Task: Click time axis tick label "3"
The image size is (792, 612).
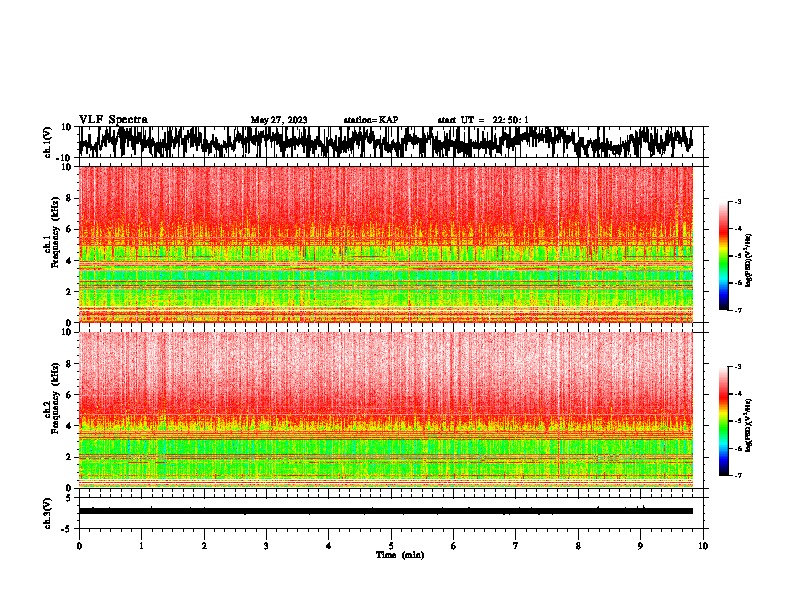Action: pyautogui.click(x=266, y=546)
